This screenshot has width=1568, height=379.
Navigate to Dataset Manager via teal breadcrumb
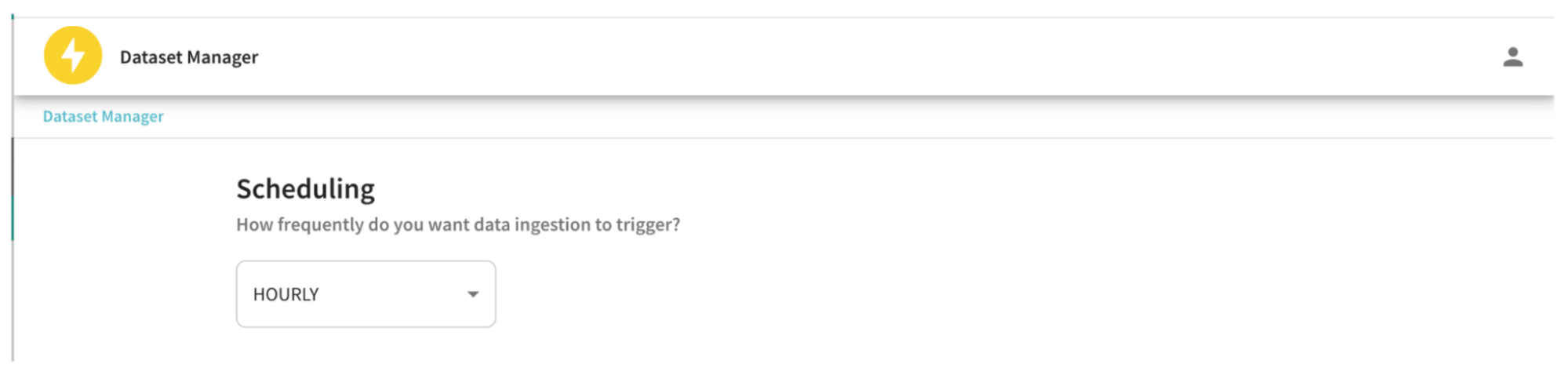103,117
